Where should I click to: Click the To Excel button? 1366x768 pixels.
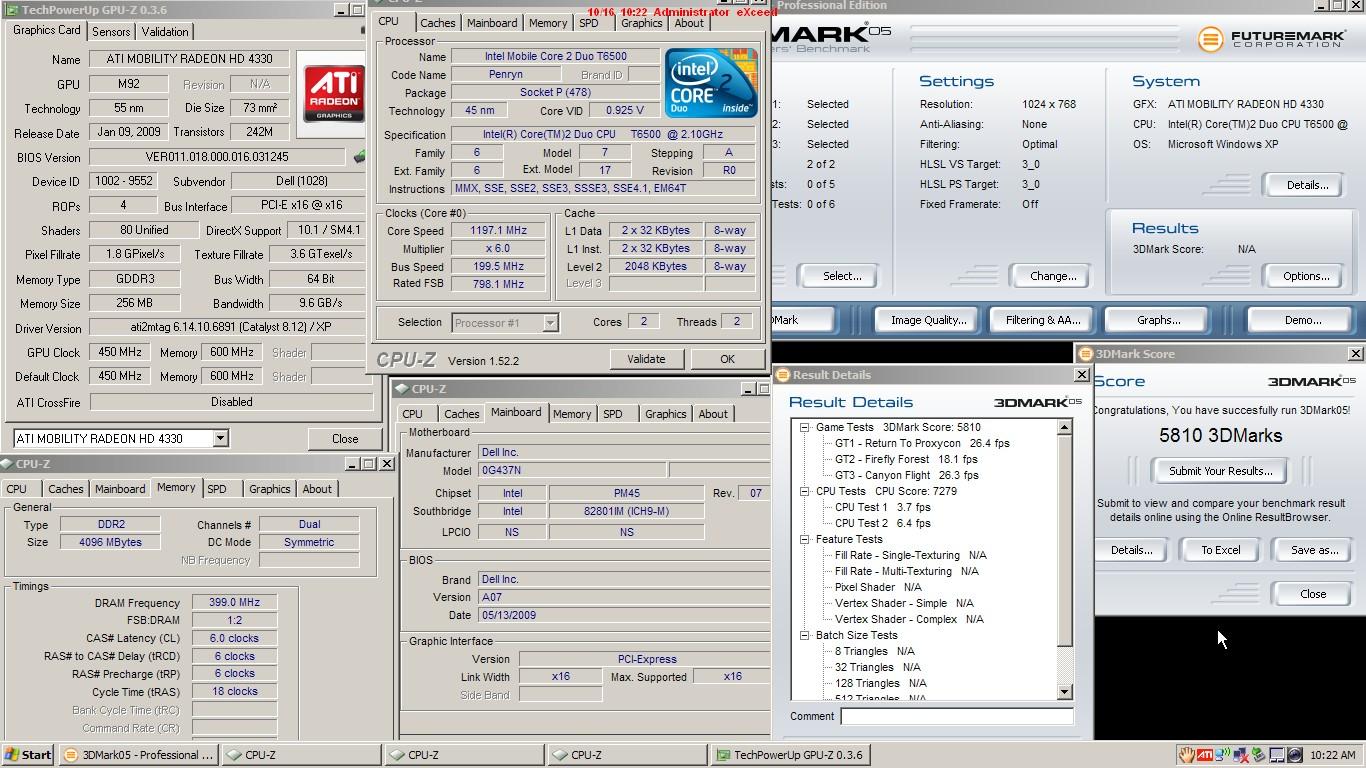click(1220, 550)
